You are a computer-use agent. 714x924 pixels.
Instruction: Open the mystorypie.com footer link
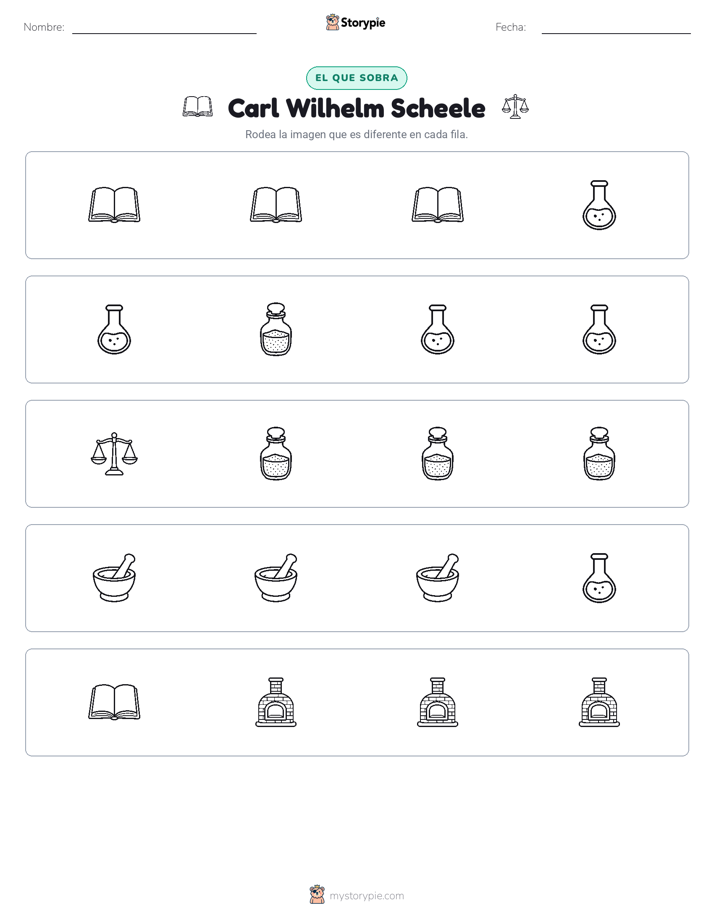pyautogui.click(x=357, y=895)
